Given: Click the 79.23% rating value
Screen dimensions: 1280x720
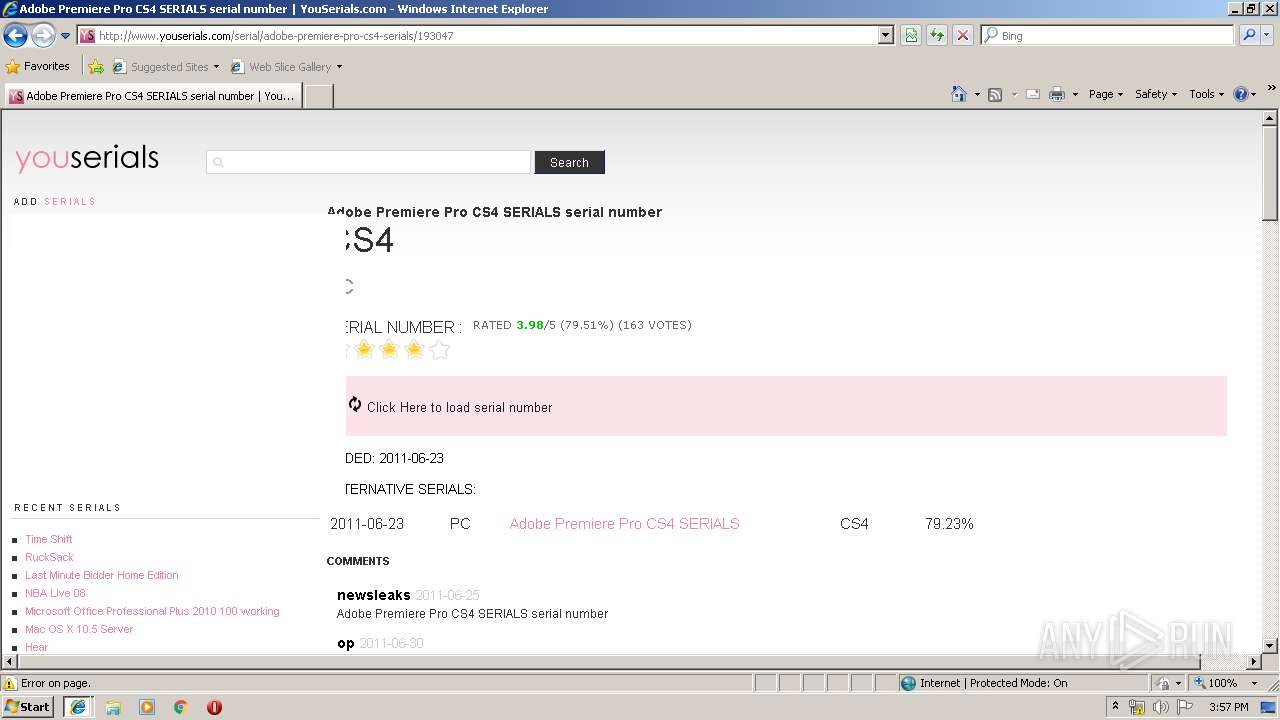Looking at the screenshot, I should [949, 524].
